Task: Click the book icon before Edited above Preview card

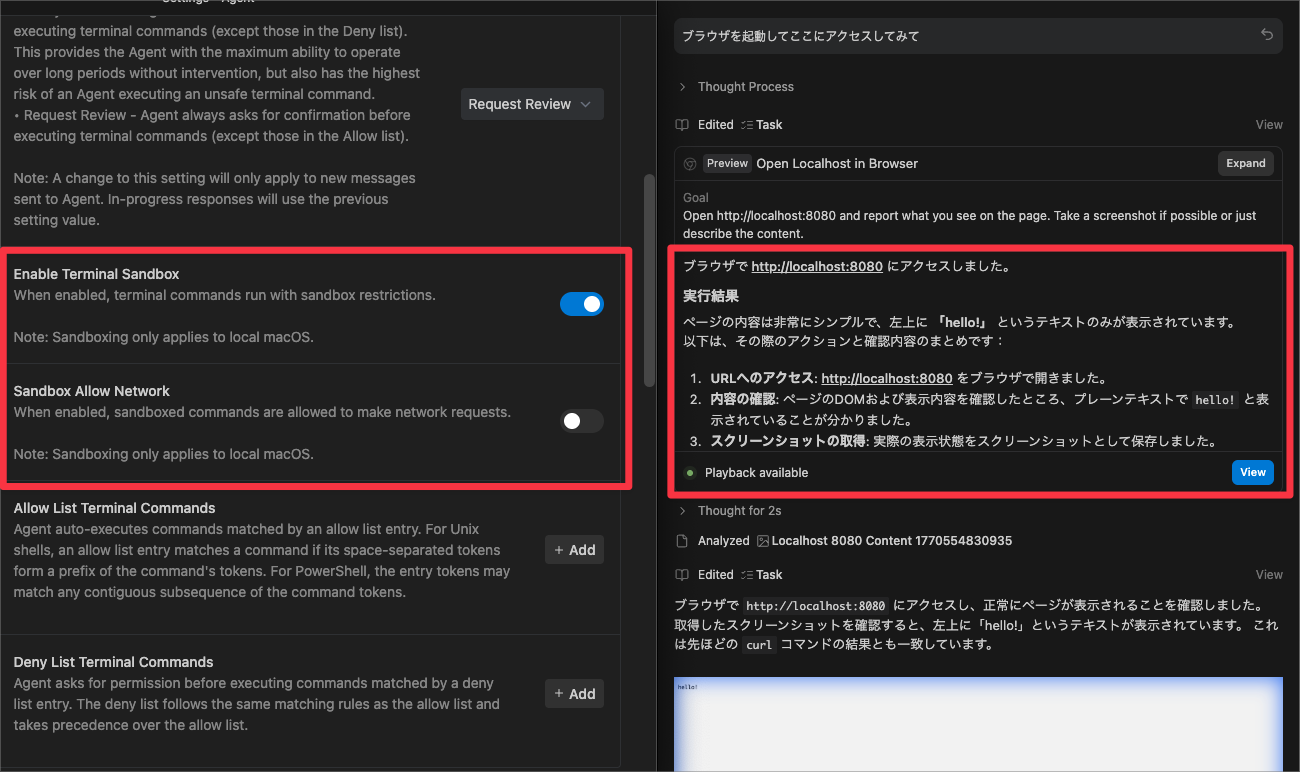Action: click(682, 125)
